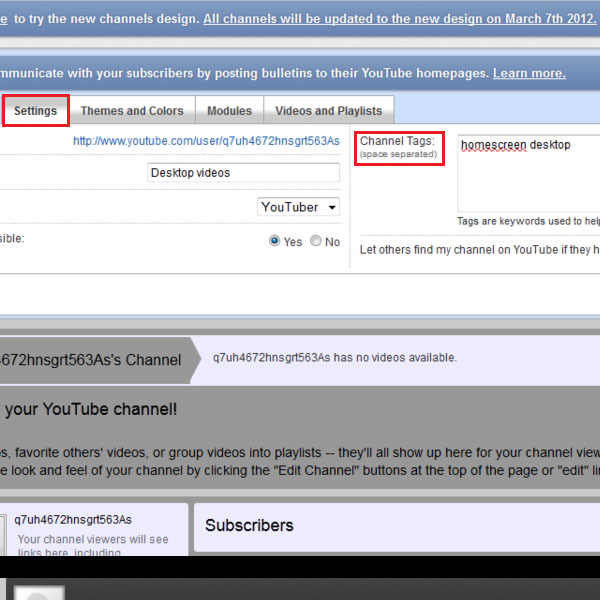Click the Channel Tags label

[398, 141]
